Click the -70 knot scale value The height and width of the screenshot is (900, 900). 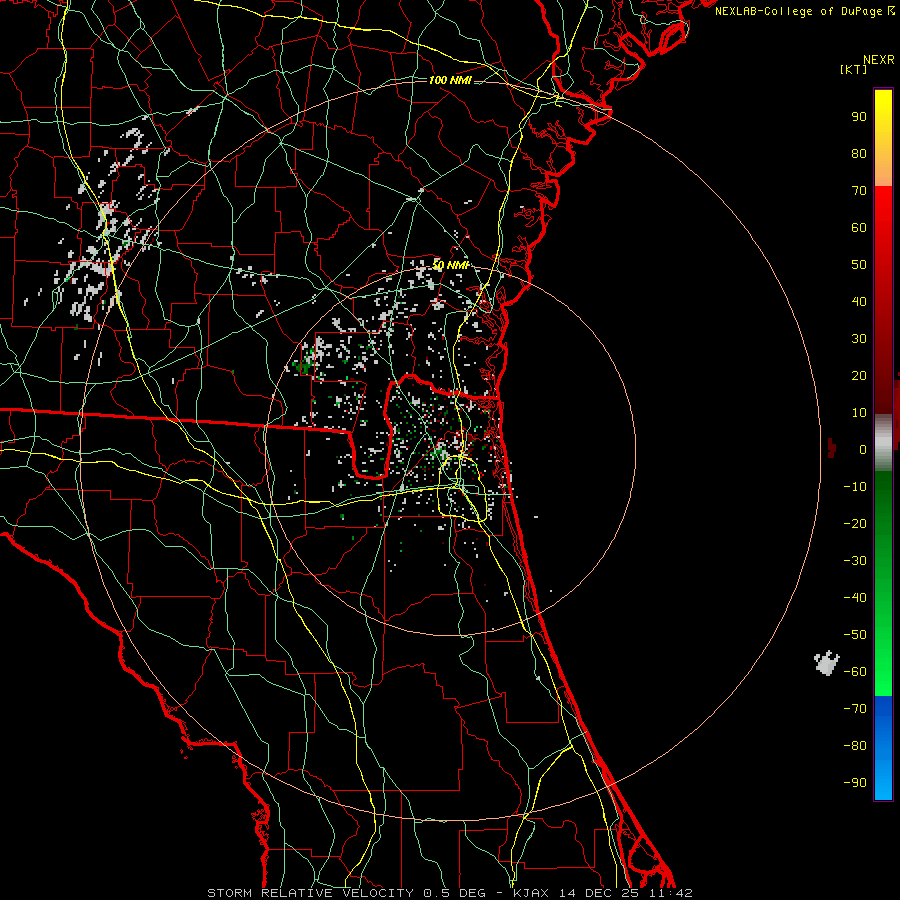tap(855, 709)
